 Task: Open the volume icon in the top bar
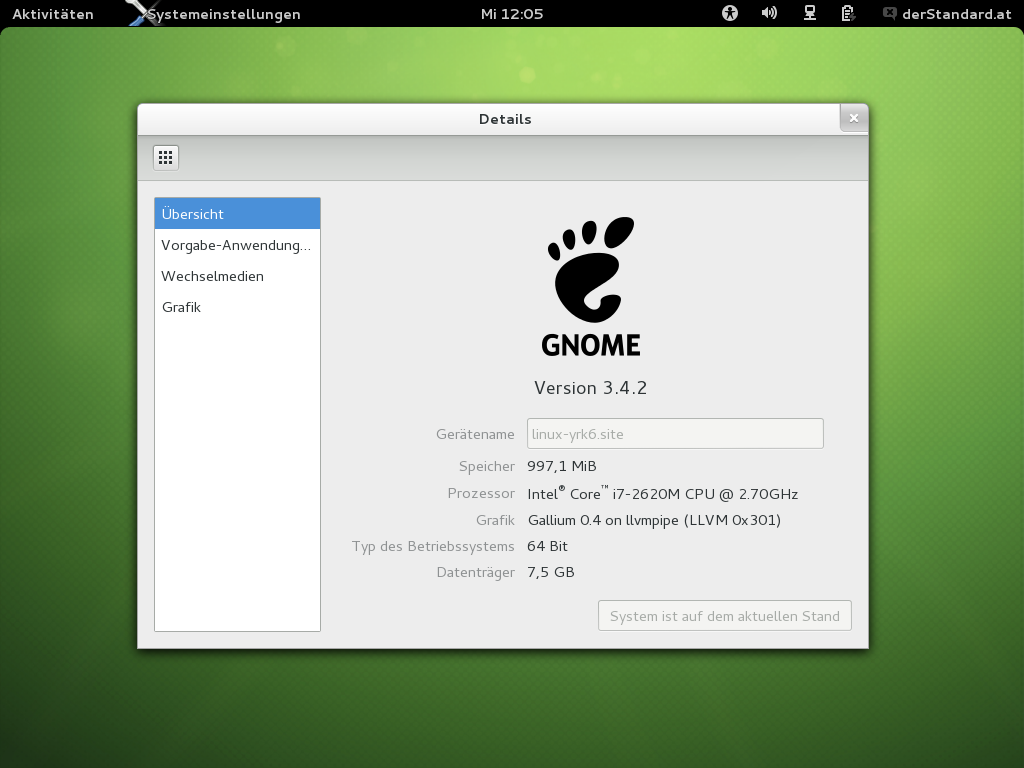pyautogui.click(x=768, y=14)
